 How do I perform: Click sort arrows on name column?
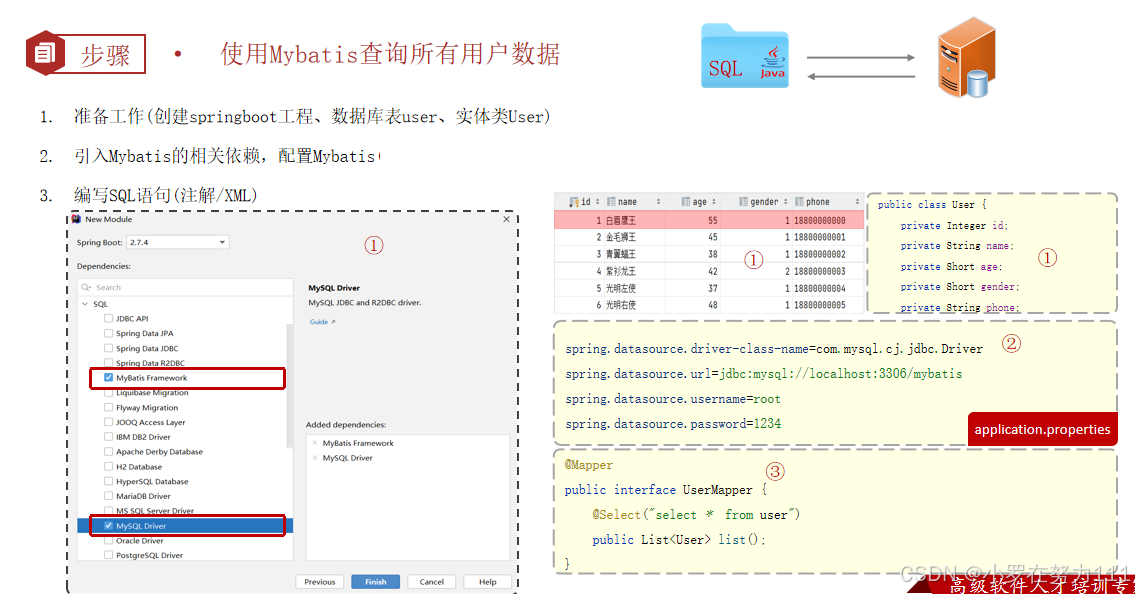tap(658, 202)
